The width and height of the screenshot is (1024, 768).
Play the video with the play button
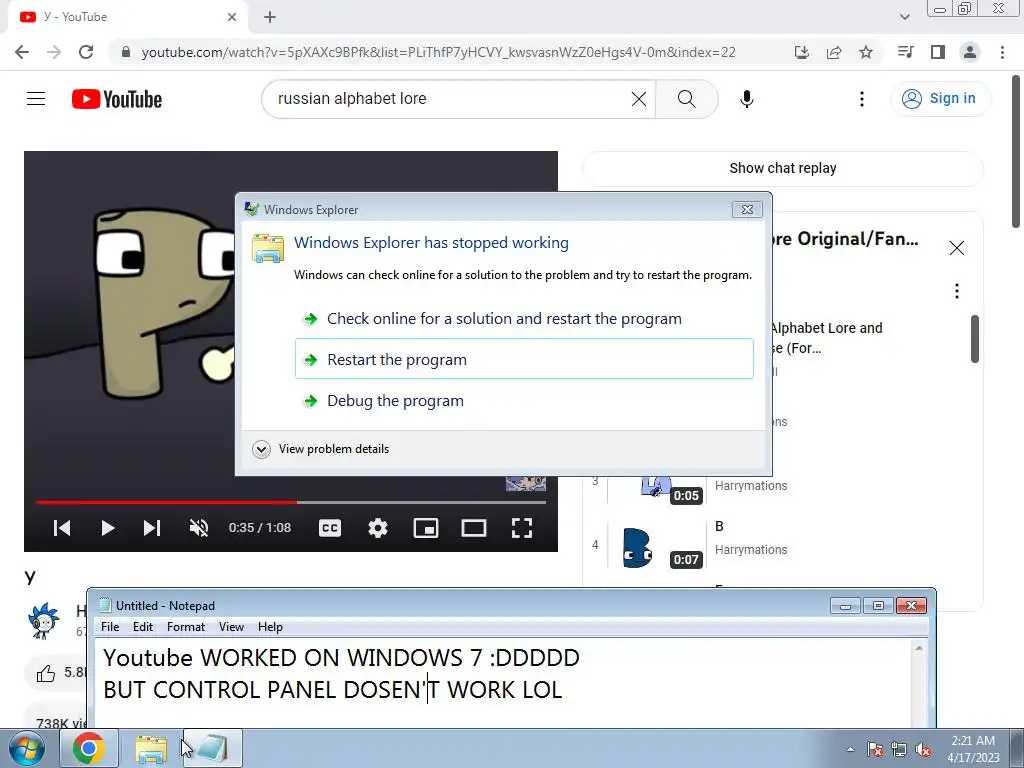click(x=108, y=528)
